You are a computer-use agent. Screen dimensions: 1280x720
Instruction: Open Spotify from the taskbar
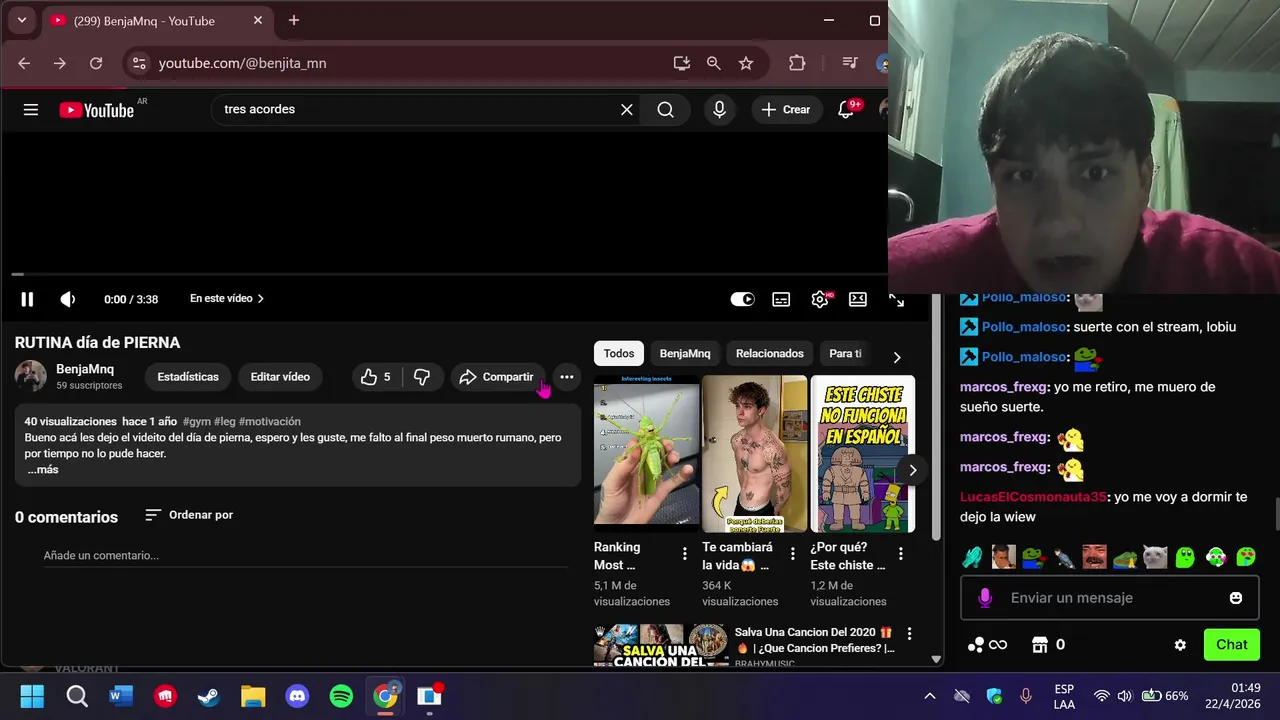tap(341, 696)
